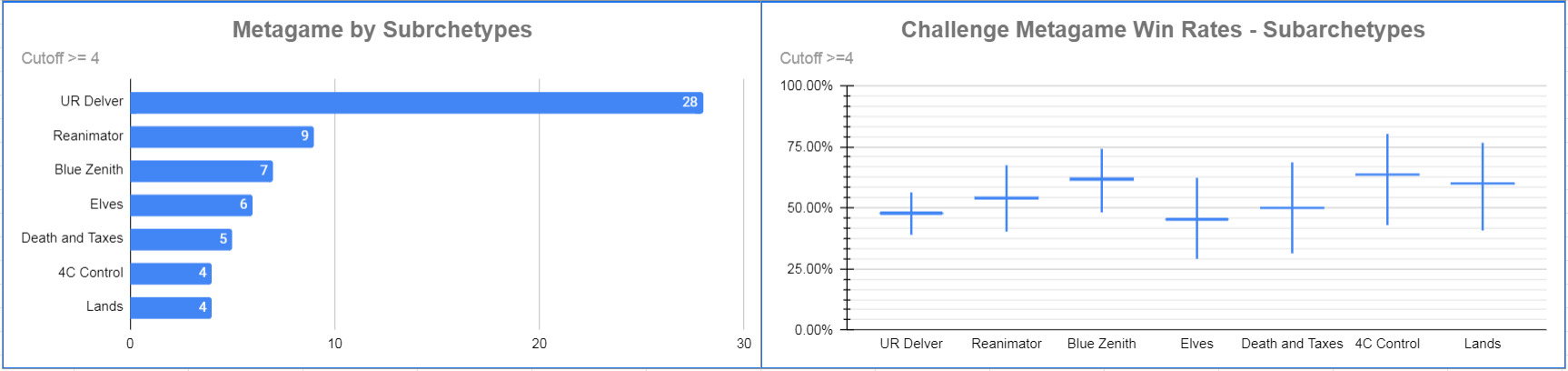Viewport: 1568px width, 371px height.
Task: Click the Lands win rate error bar
Action: (1483, 184)
